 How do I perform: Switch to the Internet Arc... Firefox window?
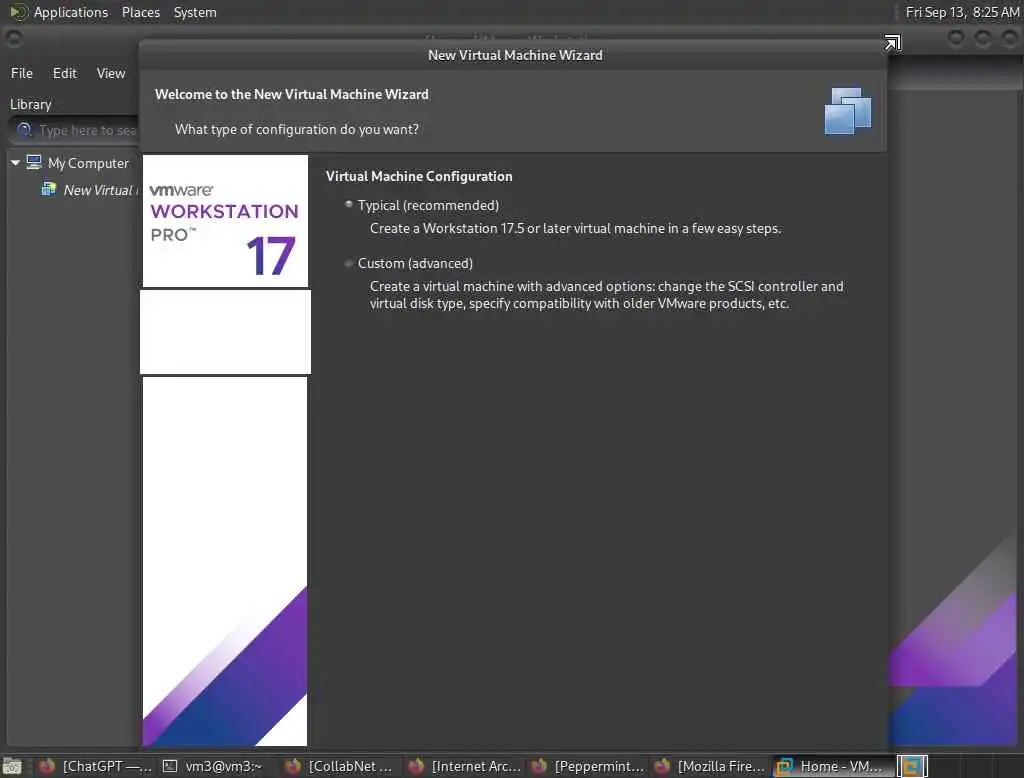pyautogui.click(x=463, y=766)
